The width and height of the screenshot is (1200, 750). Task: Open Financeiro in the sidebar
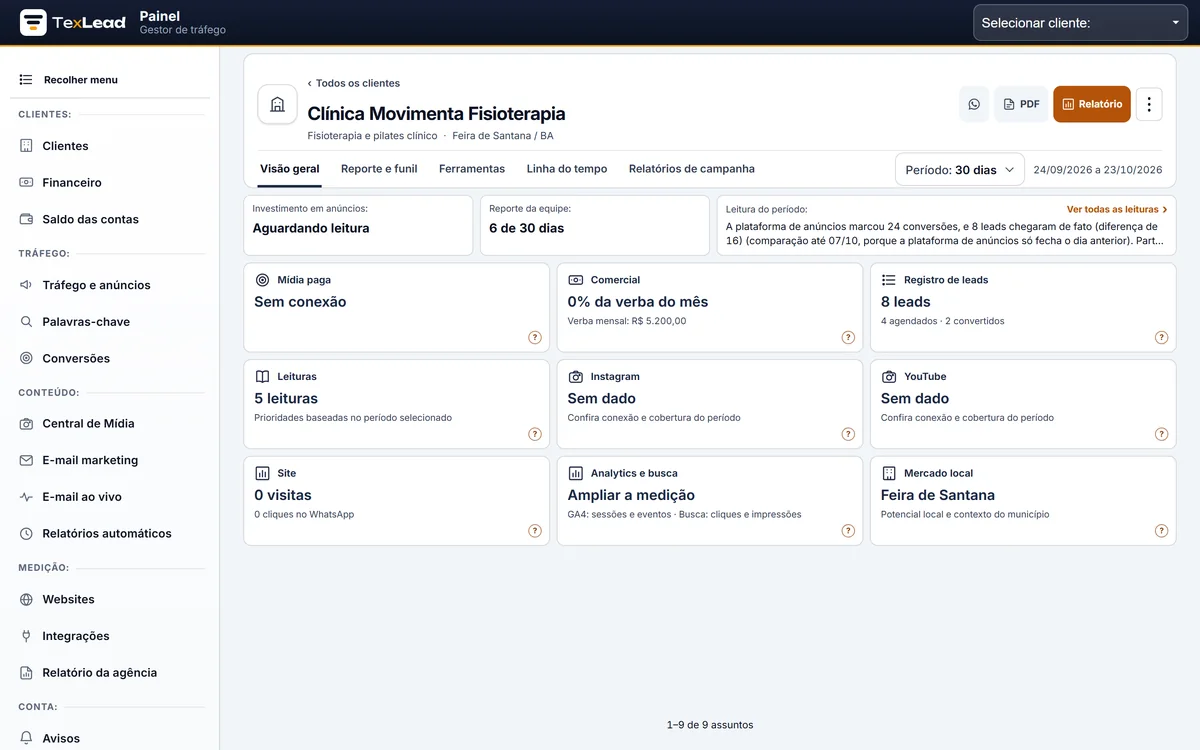coord(110,183)
